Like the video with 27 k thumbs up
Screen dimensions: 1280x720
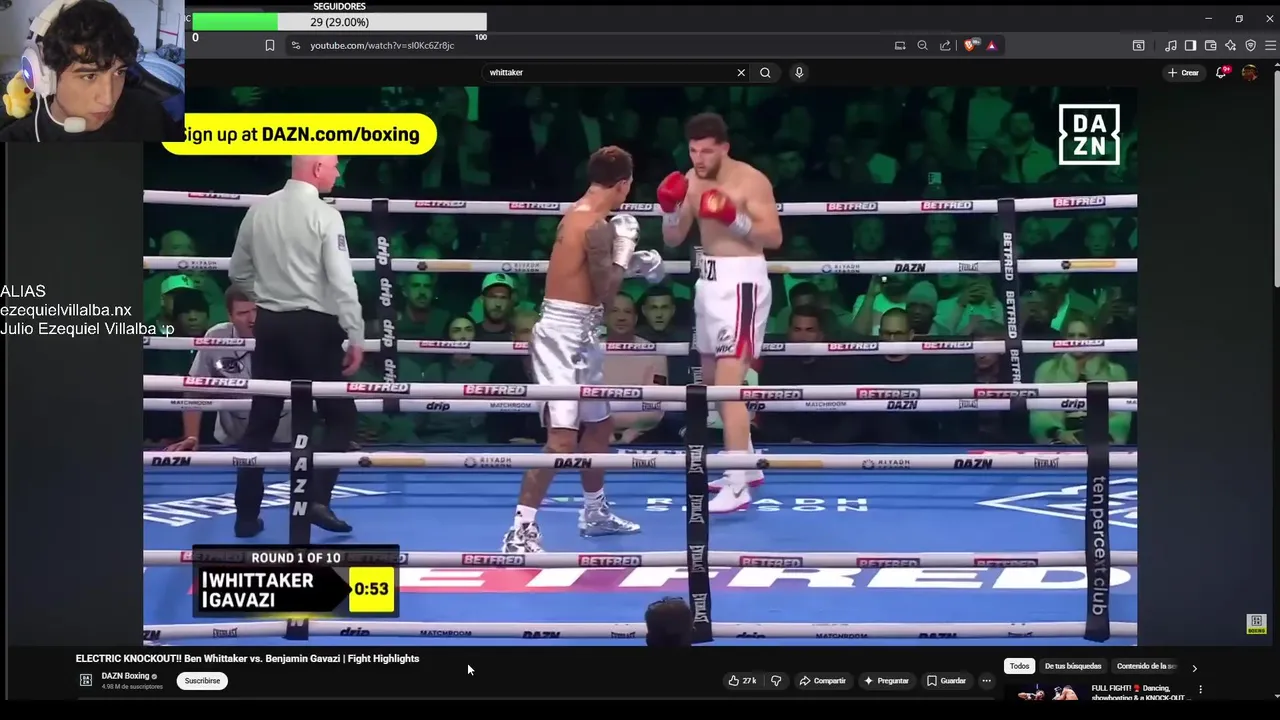[x=742, y=681]
